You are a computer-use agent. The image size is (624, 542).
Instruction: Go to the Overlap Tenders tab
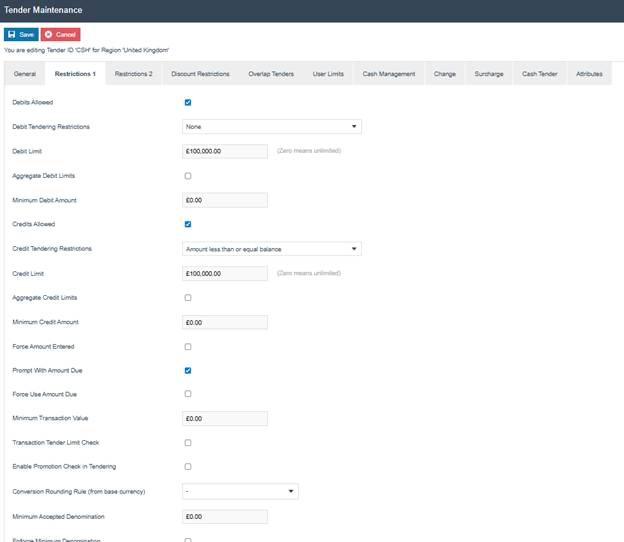[271, 74]
